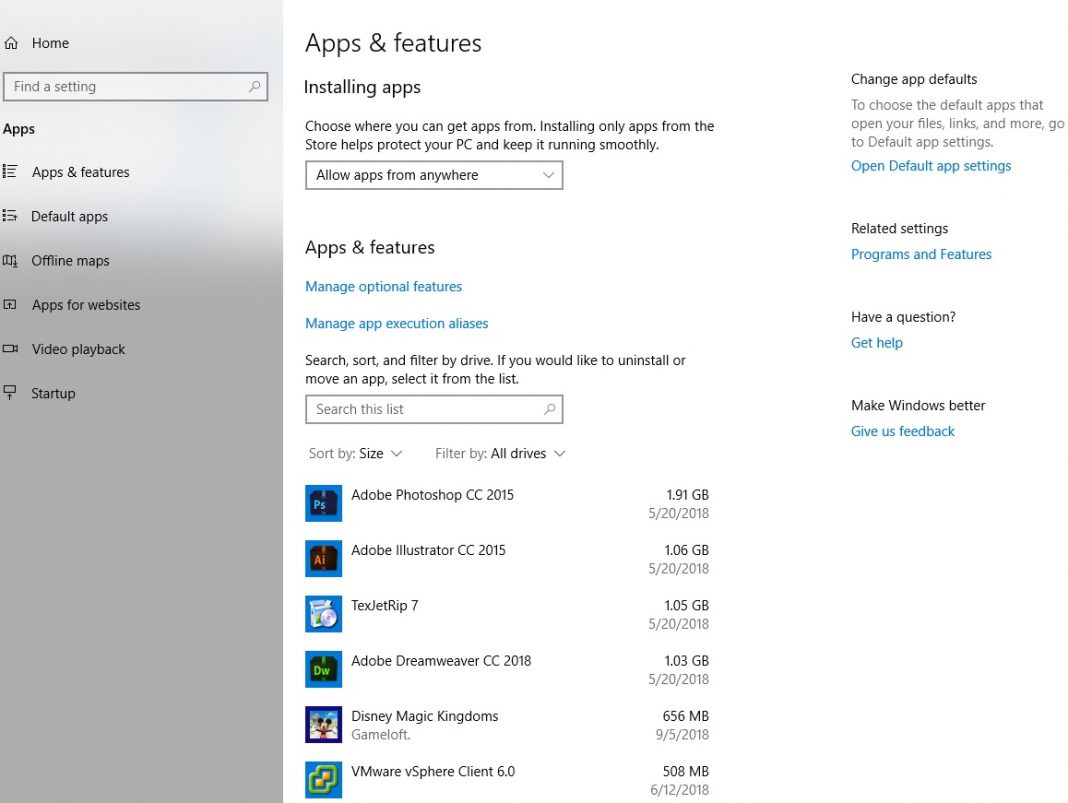The height and width of the screenshot is (803, 1068).
Task: Click the Disney Magic Kingdoms icon
Action: click(x=323, y=725)
